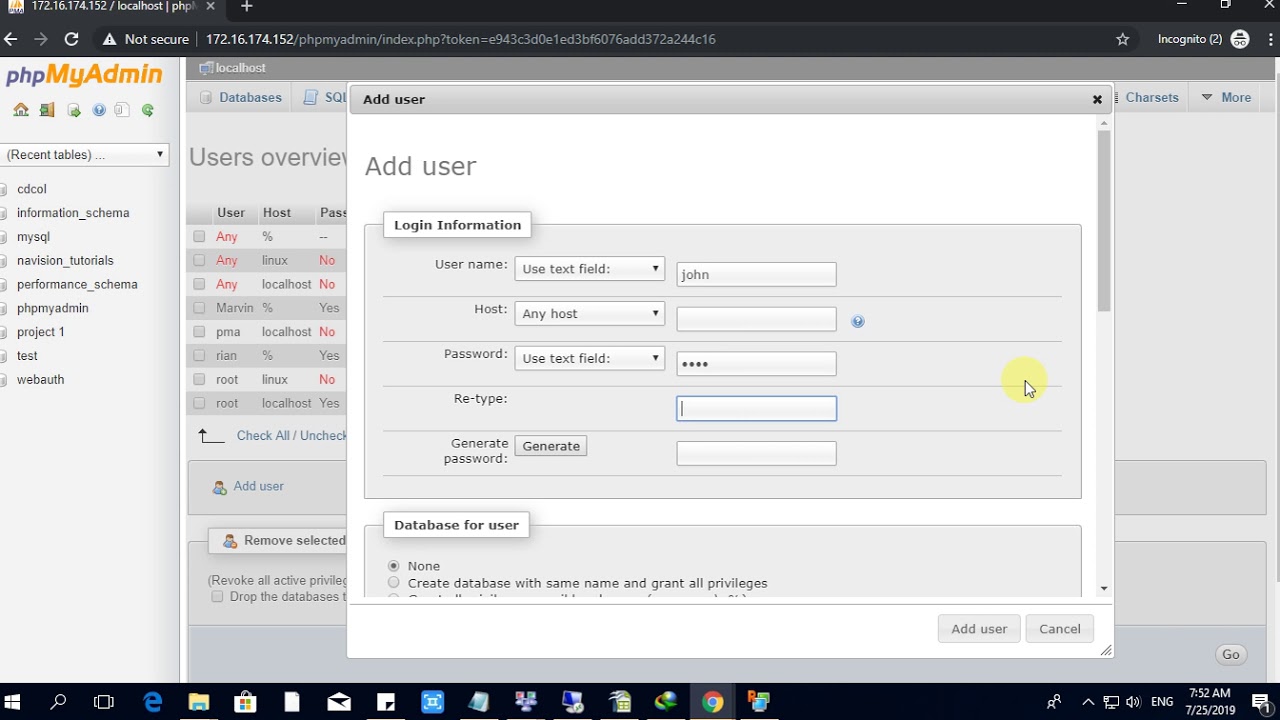The width and height of the screenshot is (1280, 720).
Task: Open the new browser tab button
Action: 246,7
